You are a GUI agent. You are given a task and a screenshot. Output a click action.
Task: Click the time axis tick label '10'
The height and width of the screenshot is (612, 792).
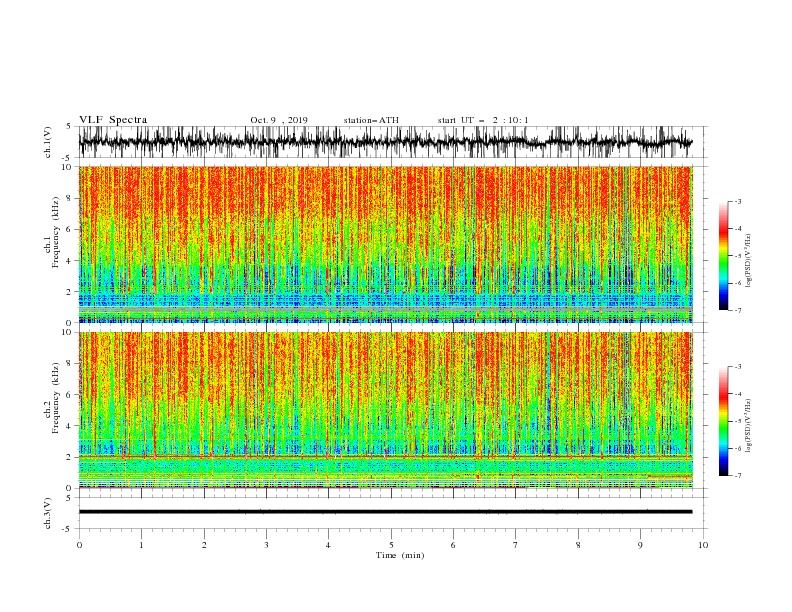pos(703,545)
